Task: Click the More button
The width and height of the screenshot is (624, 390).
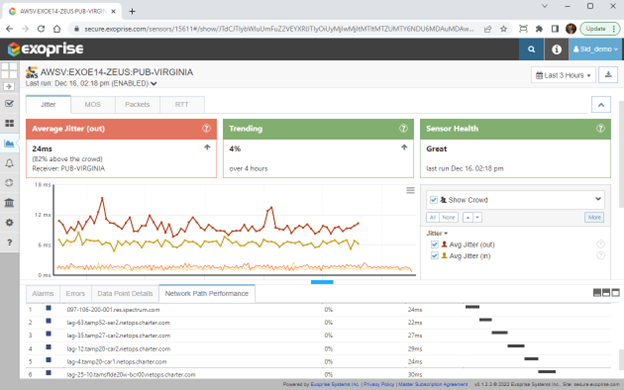Action: [594, 217]
